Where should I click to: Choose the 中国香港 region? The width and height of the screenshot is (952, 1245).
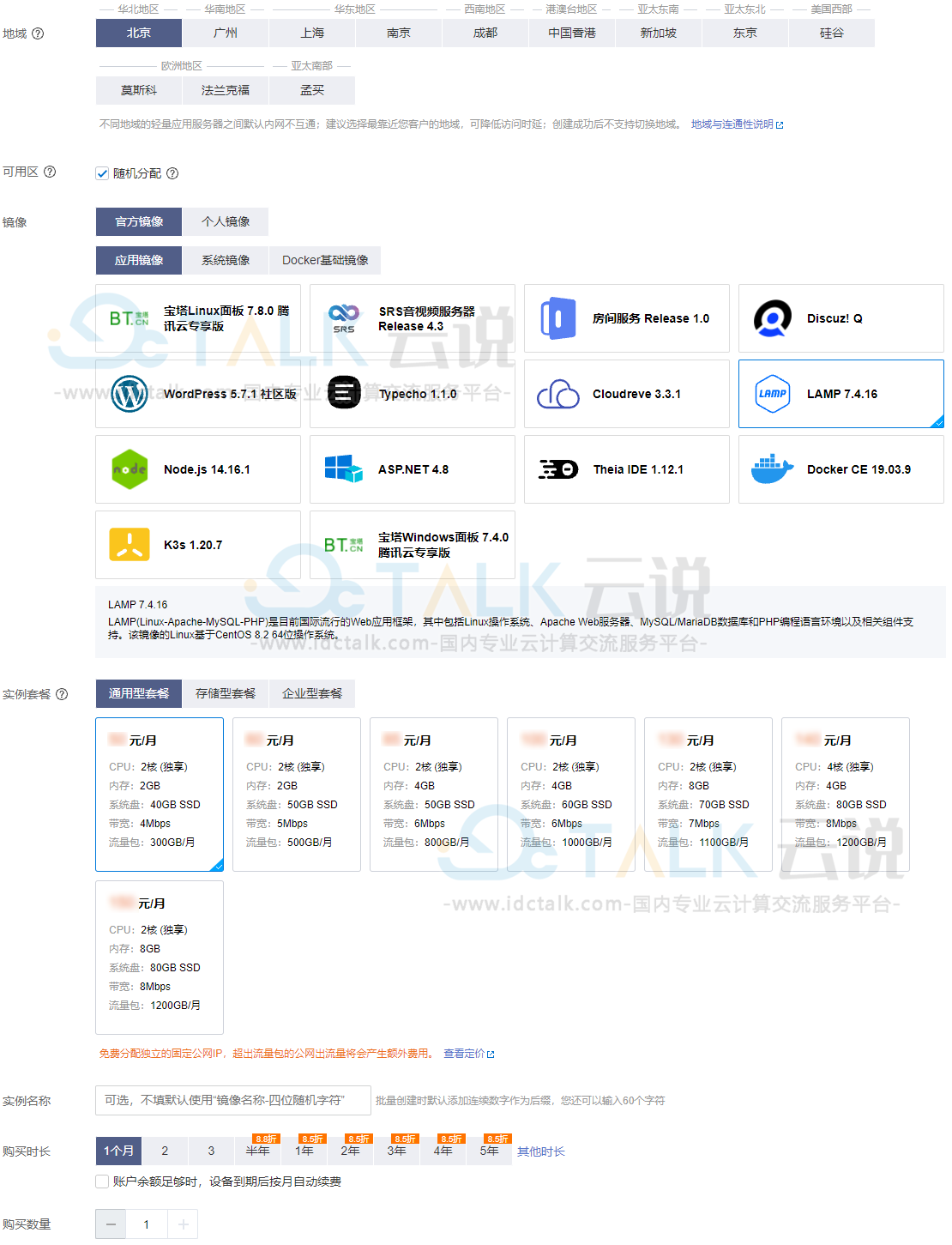[572, 33]
